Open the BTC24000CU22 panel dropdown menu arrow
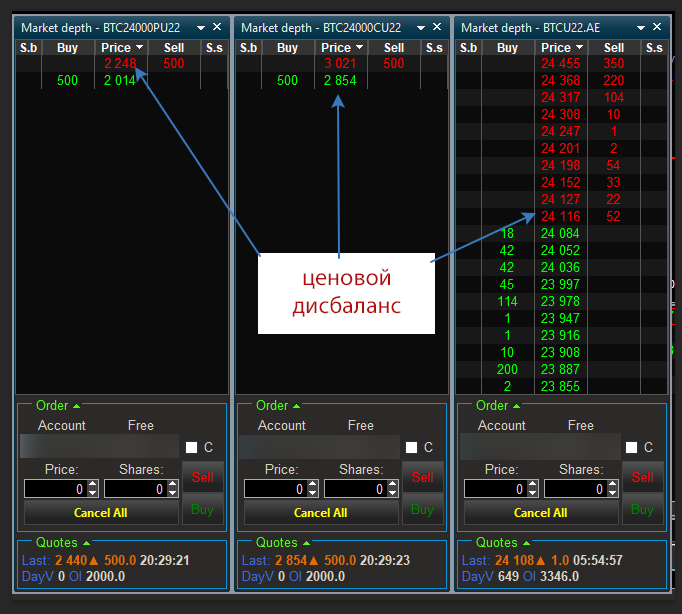The image size is (682, 614). pos(421,28)
